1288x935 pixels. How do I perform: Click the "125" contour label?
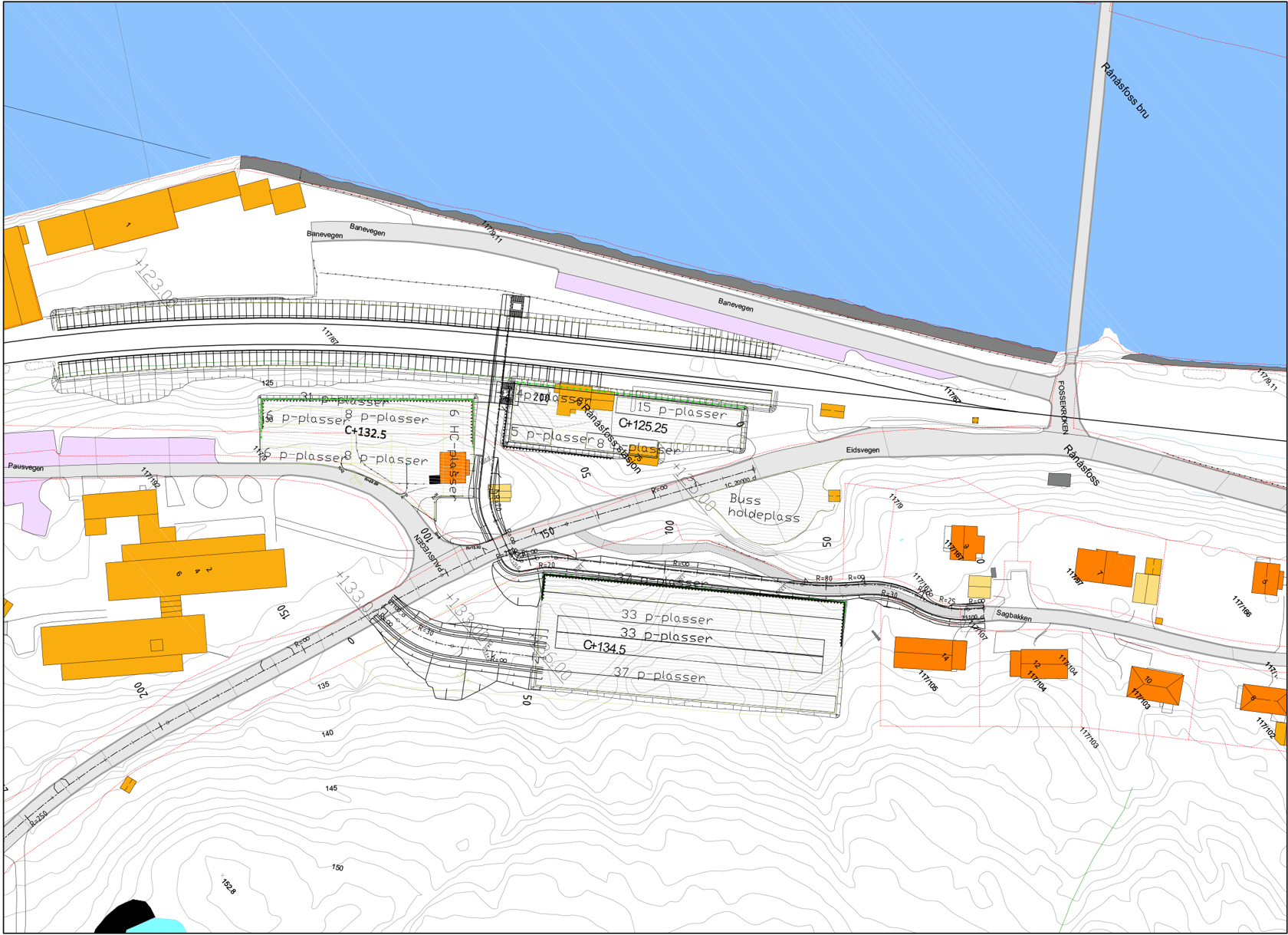coord(268,383)
